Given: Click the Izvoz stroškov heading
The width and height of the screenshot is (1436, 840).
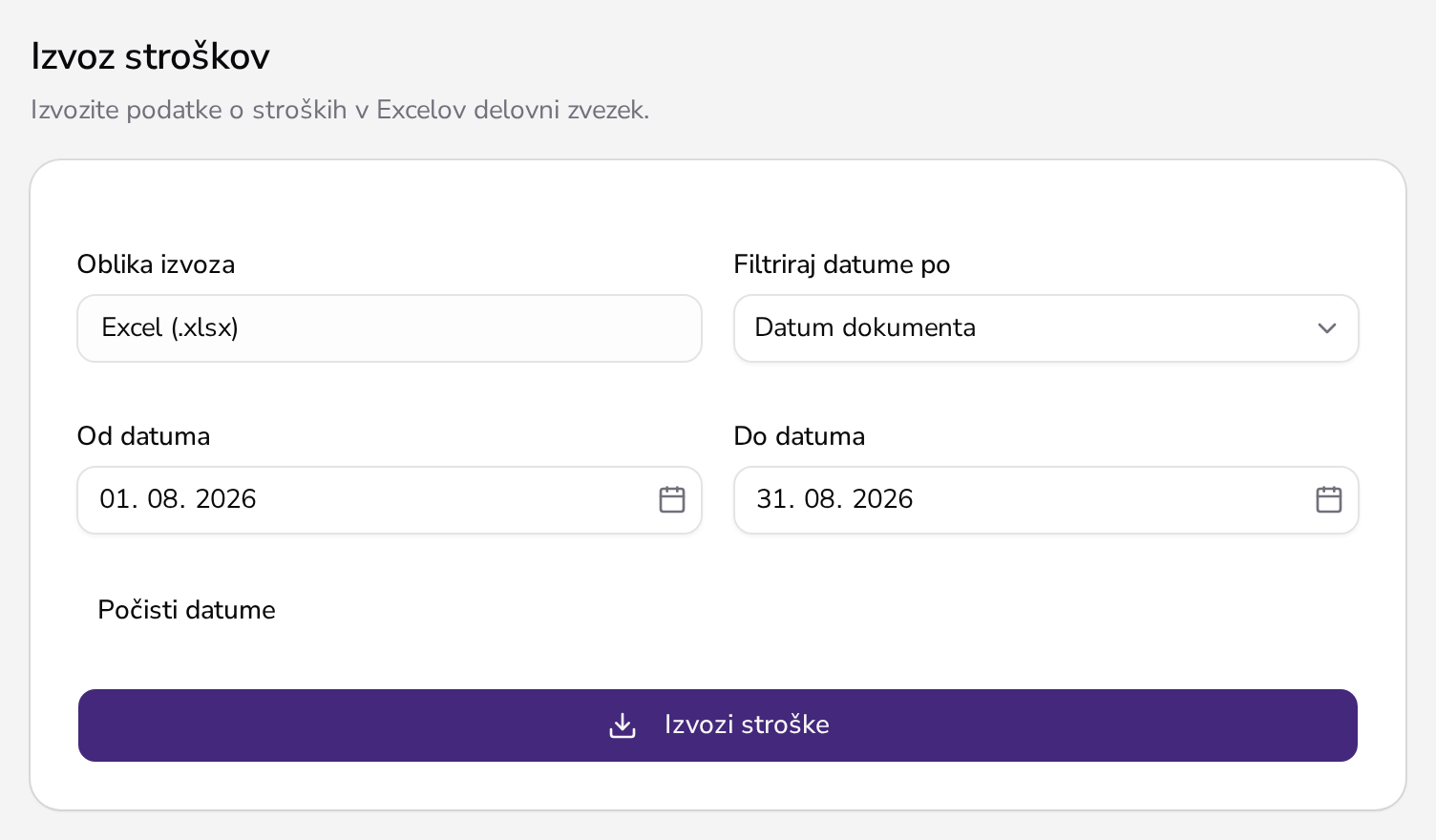Looking at the screenshot, I should point(150,57).
